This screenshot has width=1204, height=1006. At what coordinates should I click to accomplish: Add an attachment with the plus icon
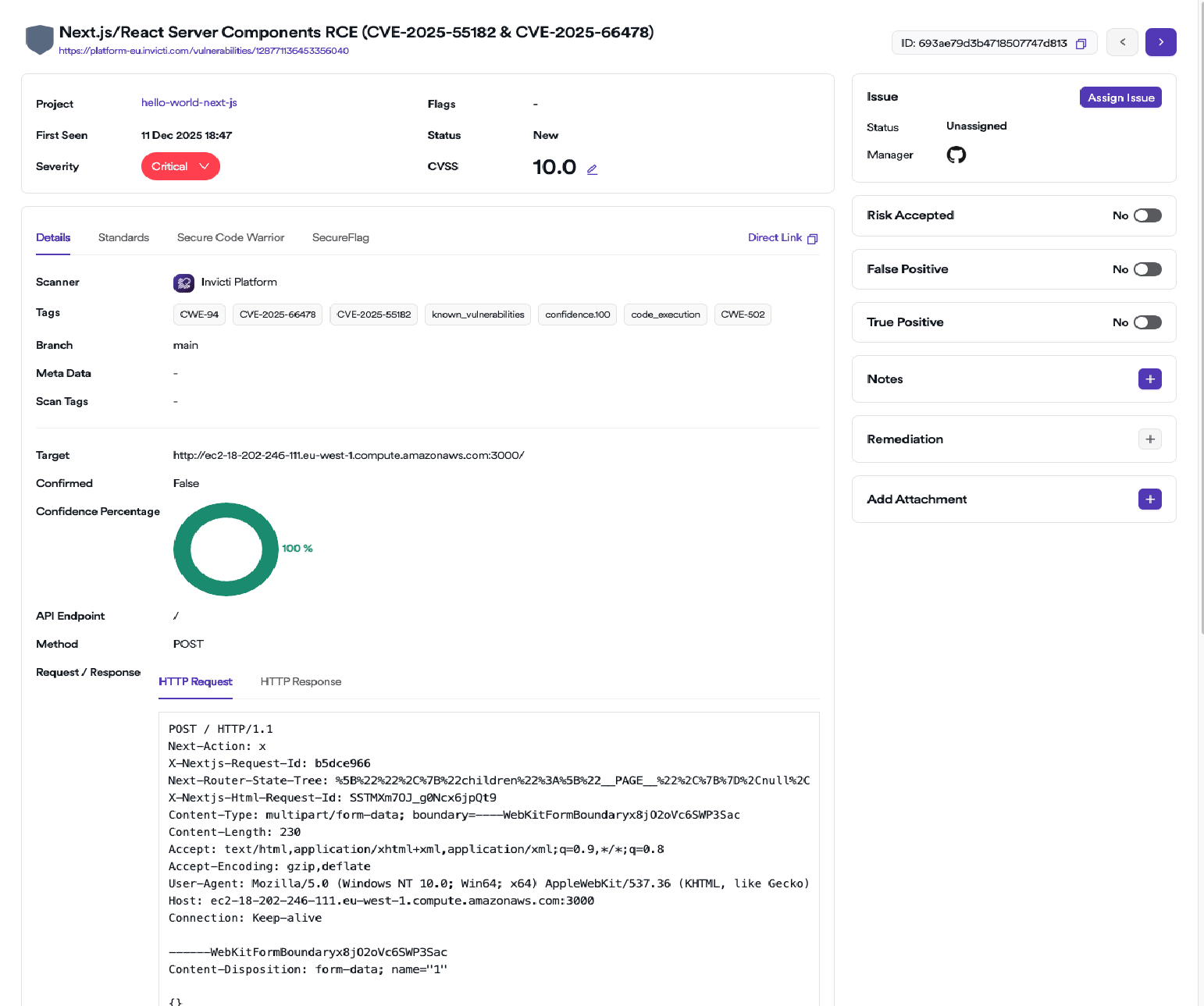point(1149,499)
